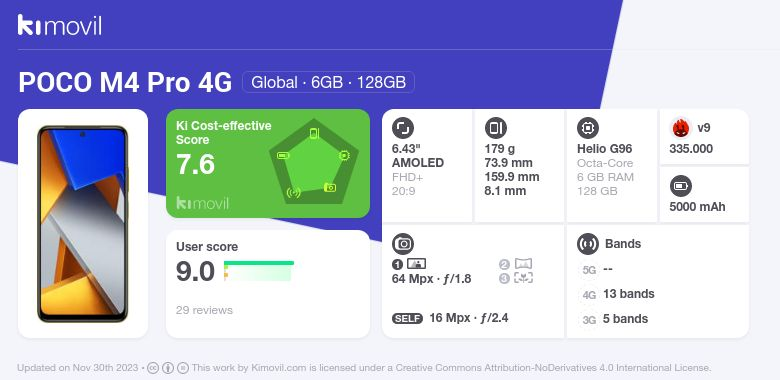This screenshot has width=780, height=380.
Task: Click the Kimovil logo at top
Action: pos(60,25)
